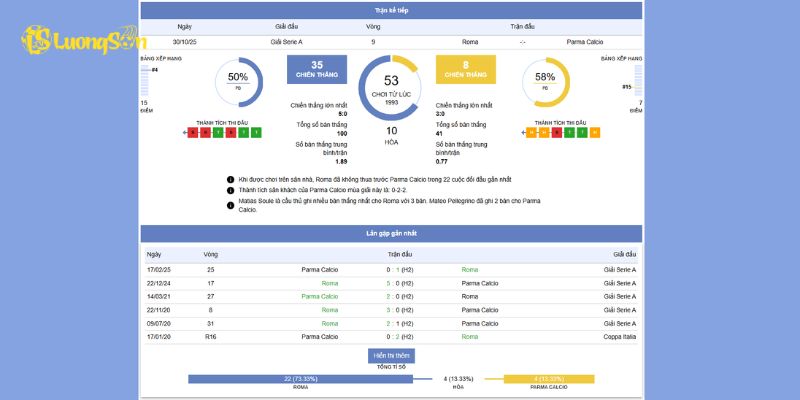
Task: Click the blue Roma 22 (73.33%) bar
Action: pyautogui.click(x=300, y=379)
